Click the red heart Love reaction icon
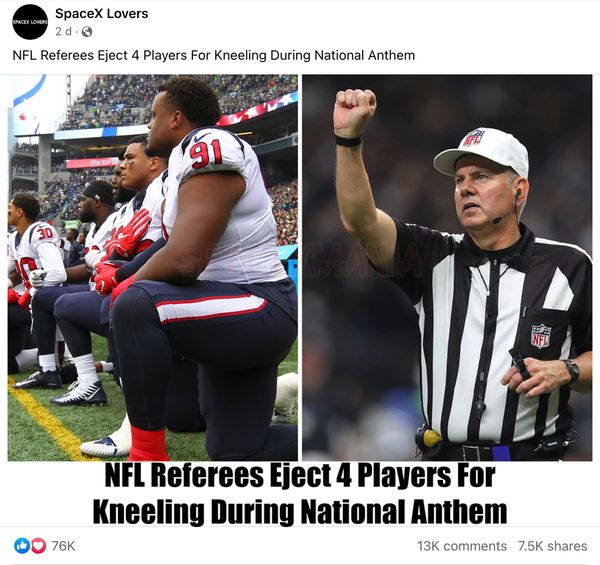The width and height of the screenshot is (600, 565). tap(38, 545)
